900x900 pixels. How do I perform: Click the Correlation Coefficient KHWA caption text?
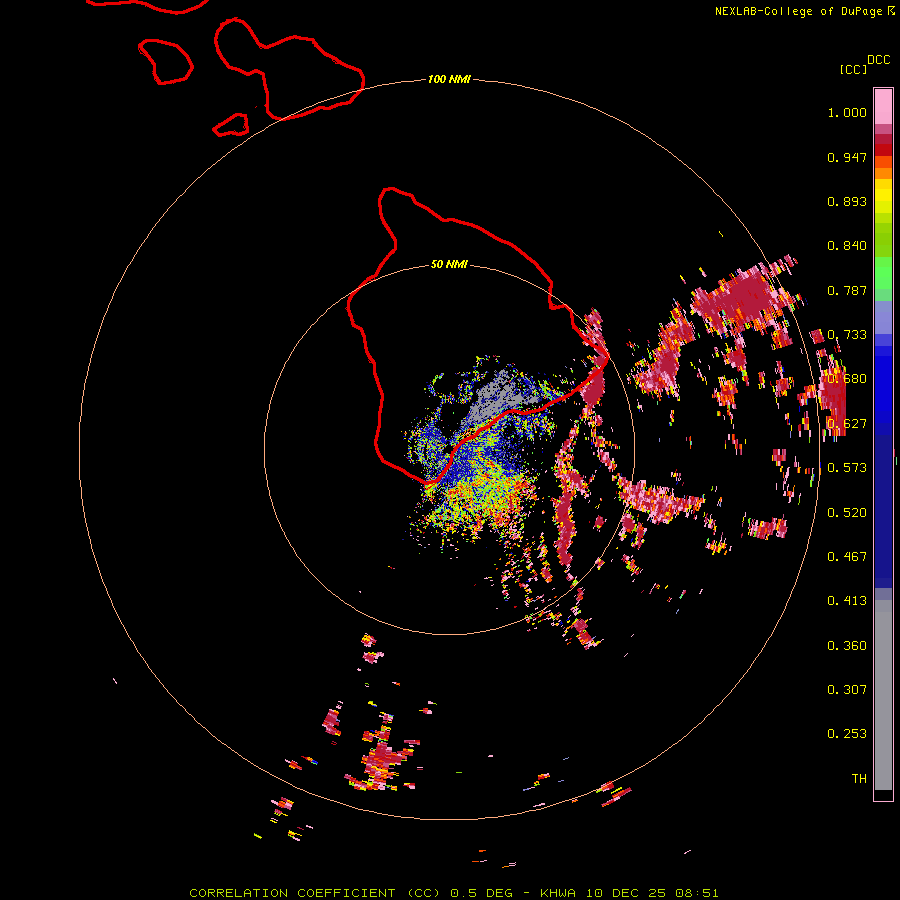pyautogui.click(x=453, y=893)
